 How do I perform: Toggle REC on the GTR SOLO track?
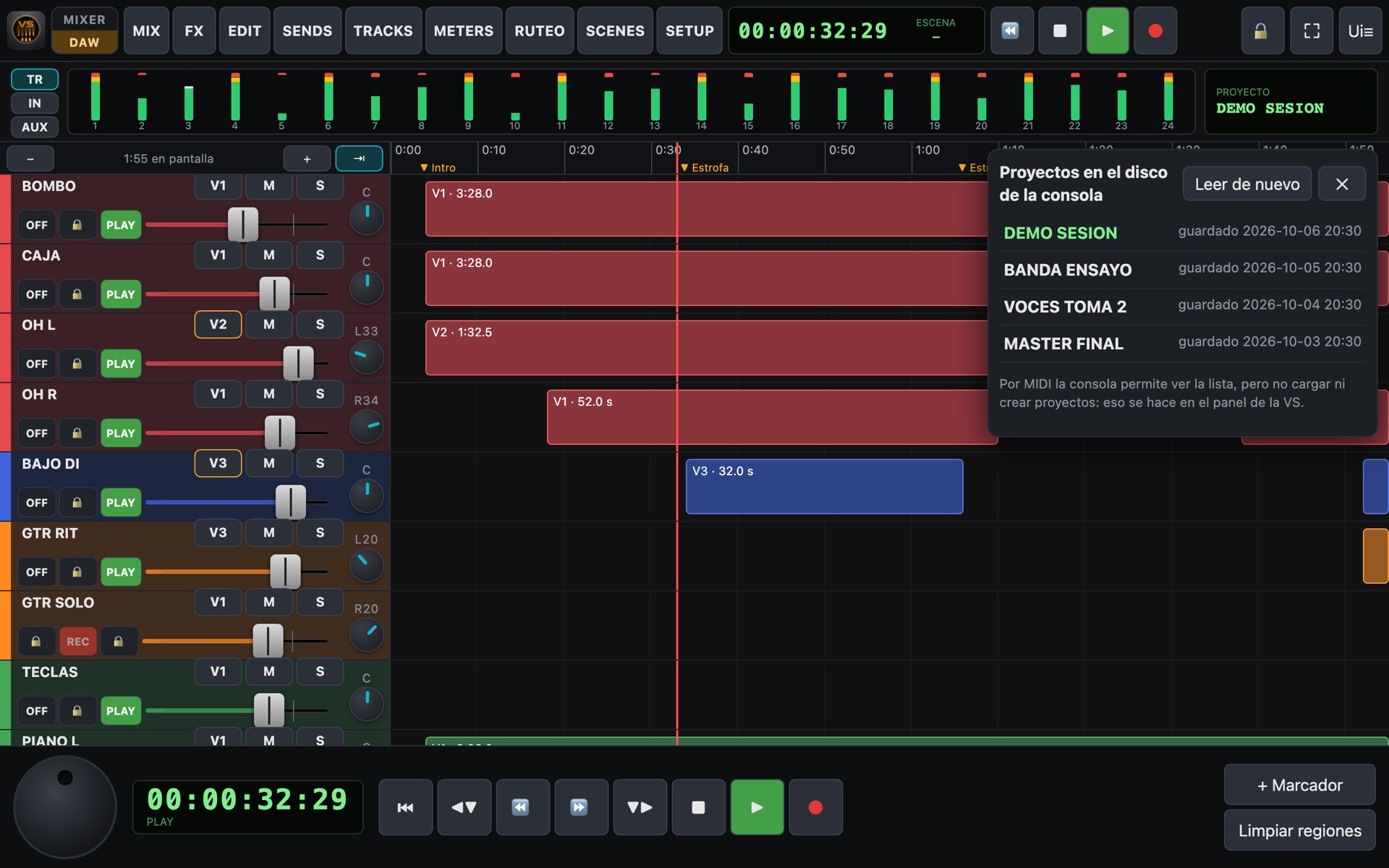coord(78,642)
